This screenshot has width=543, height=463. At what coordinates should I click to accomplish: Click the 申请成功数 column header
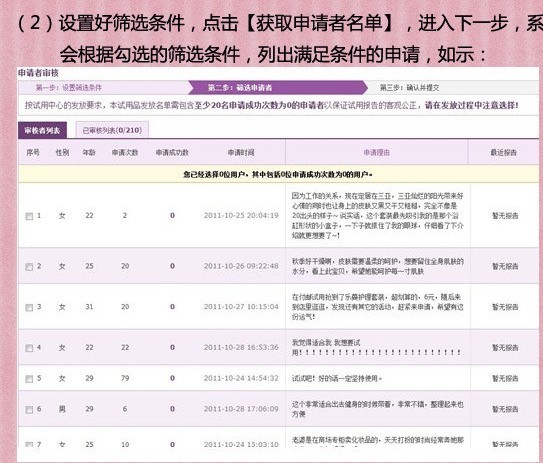[172, 152]
